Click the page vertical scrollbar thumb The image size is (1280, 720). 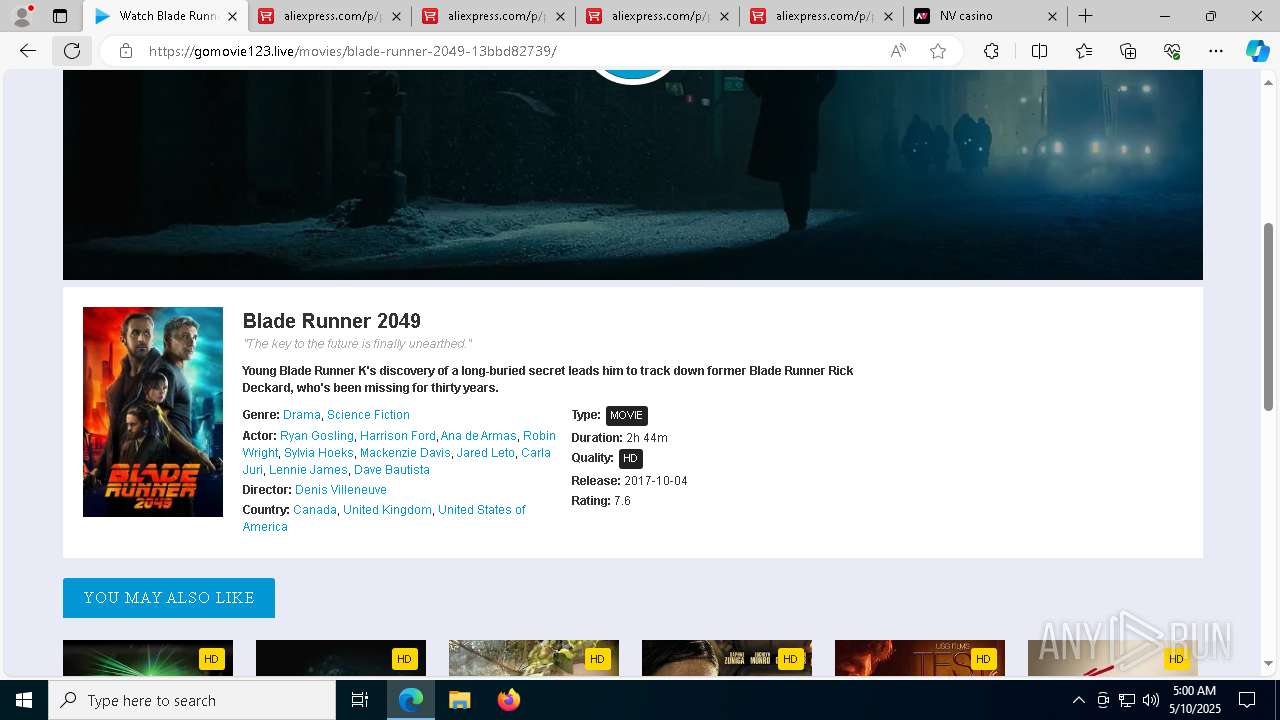tap(1269, 316)
